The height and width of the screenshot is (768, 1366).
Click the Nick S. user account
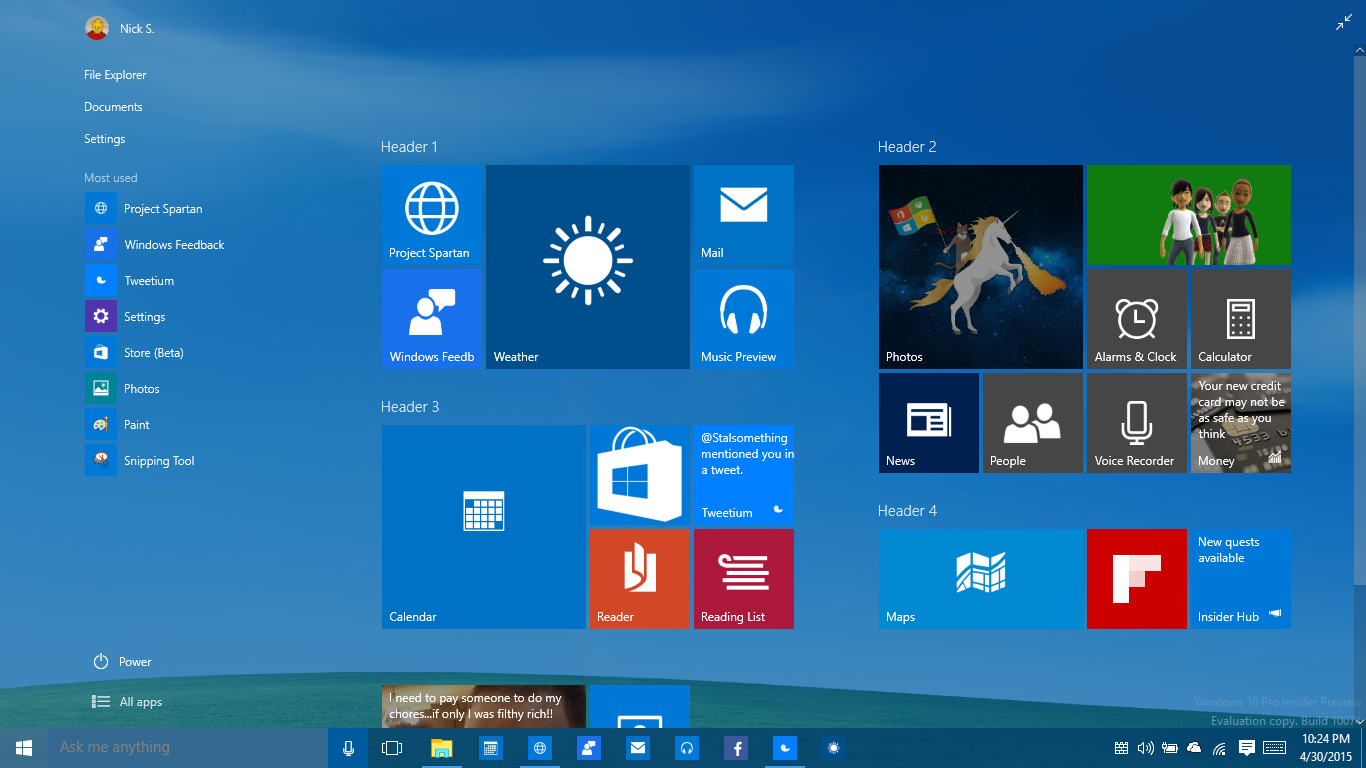click(120, 29)
